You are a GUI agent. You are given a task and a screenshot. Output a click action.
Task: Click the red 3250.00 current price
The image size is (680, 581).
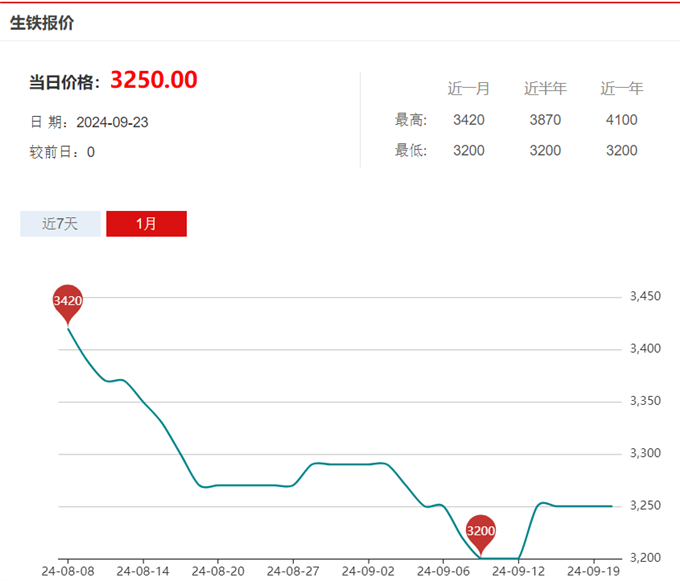153,80
